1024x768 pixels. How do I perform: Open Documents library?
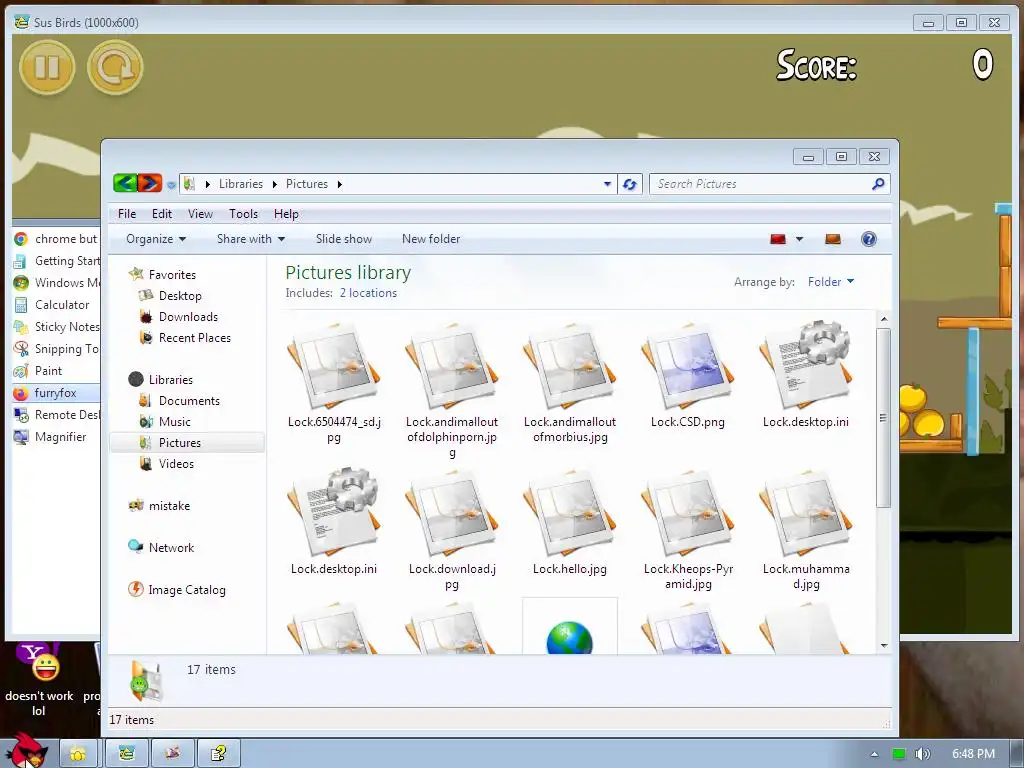pos(189,401)
